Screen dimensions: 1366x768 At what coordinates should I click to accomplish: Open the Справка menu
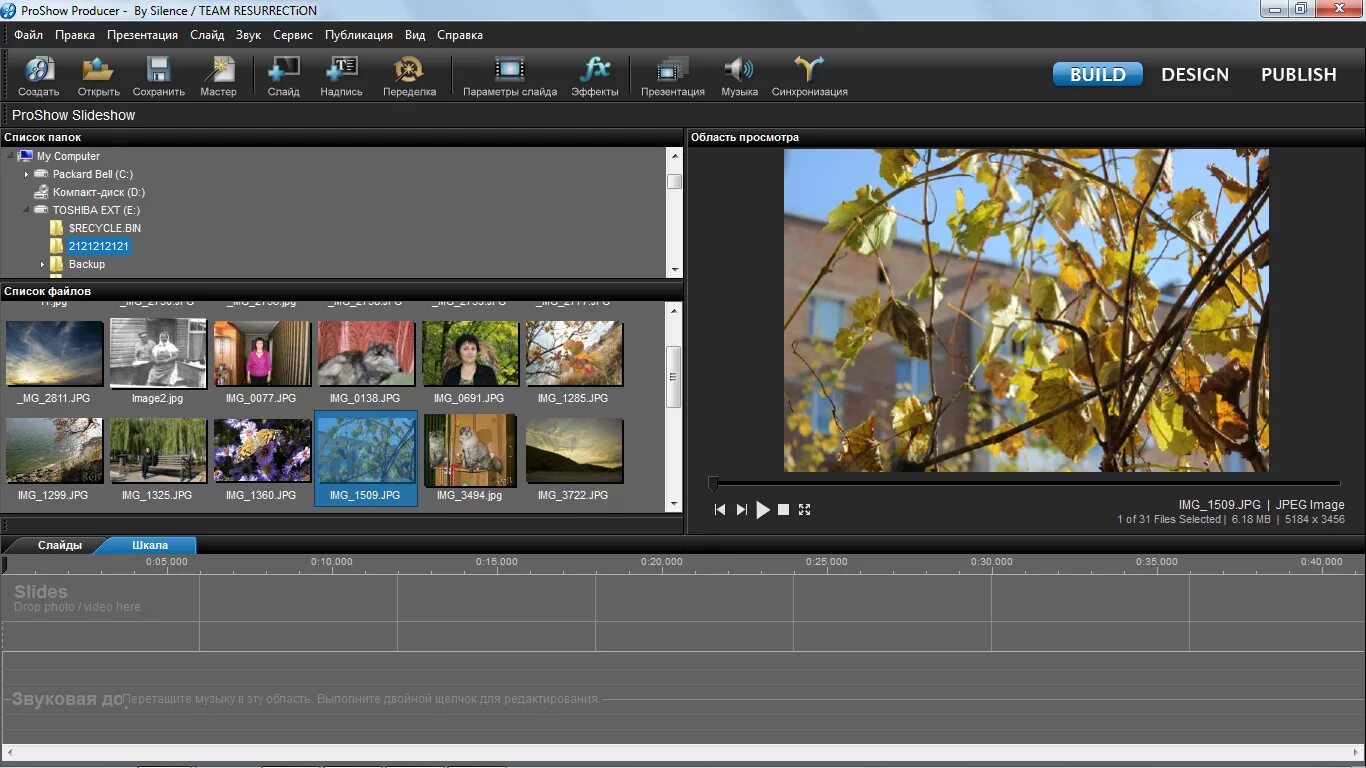(460, 35)
